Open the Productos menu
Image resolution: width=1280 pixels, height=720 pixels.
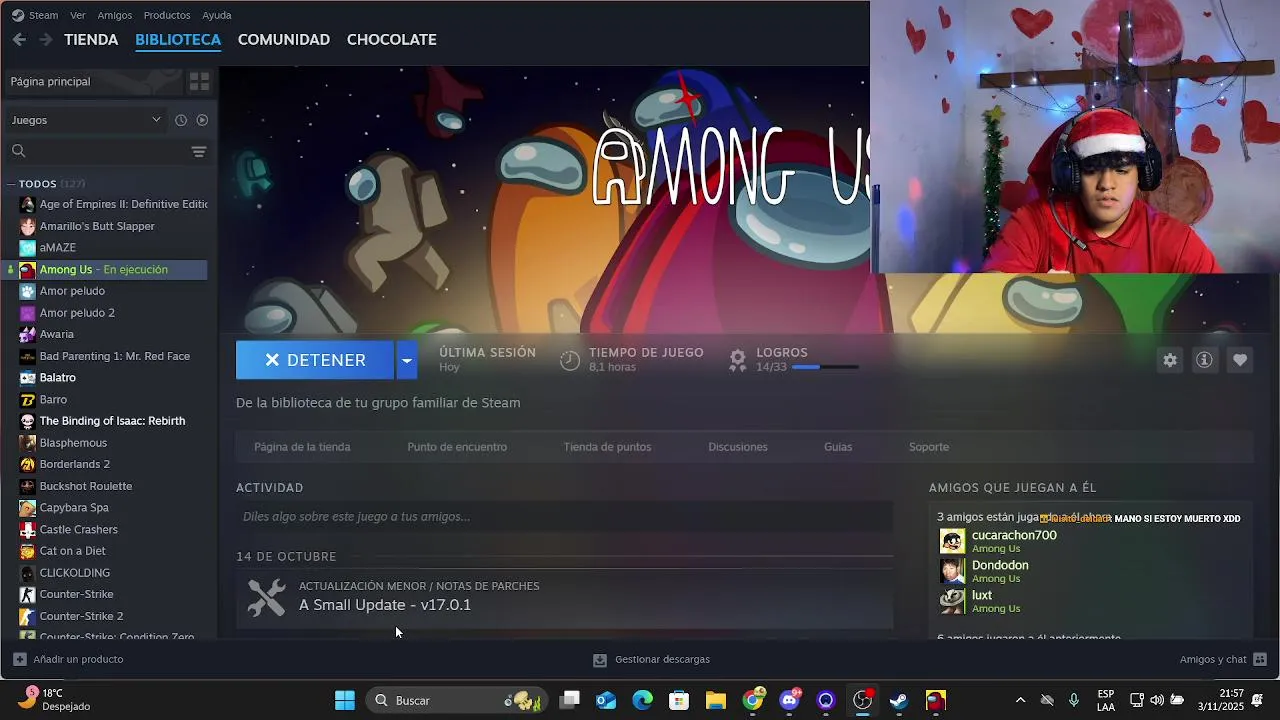(167, 15)
